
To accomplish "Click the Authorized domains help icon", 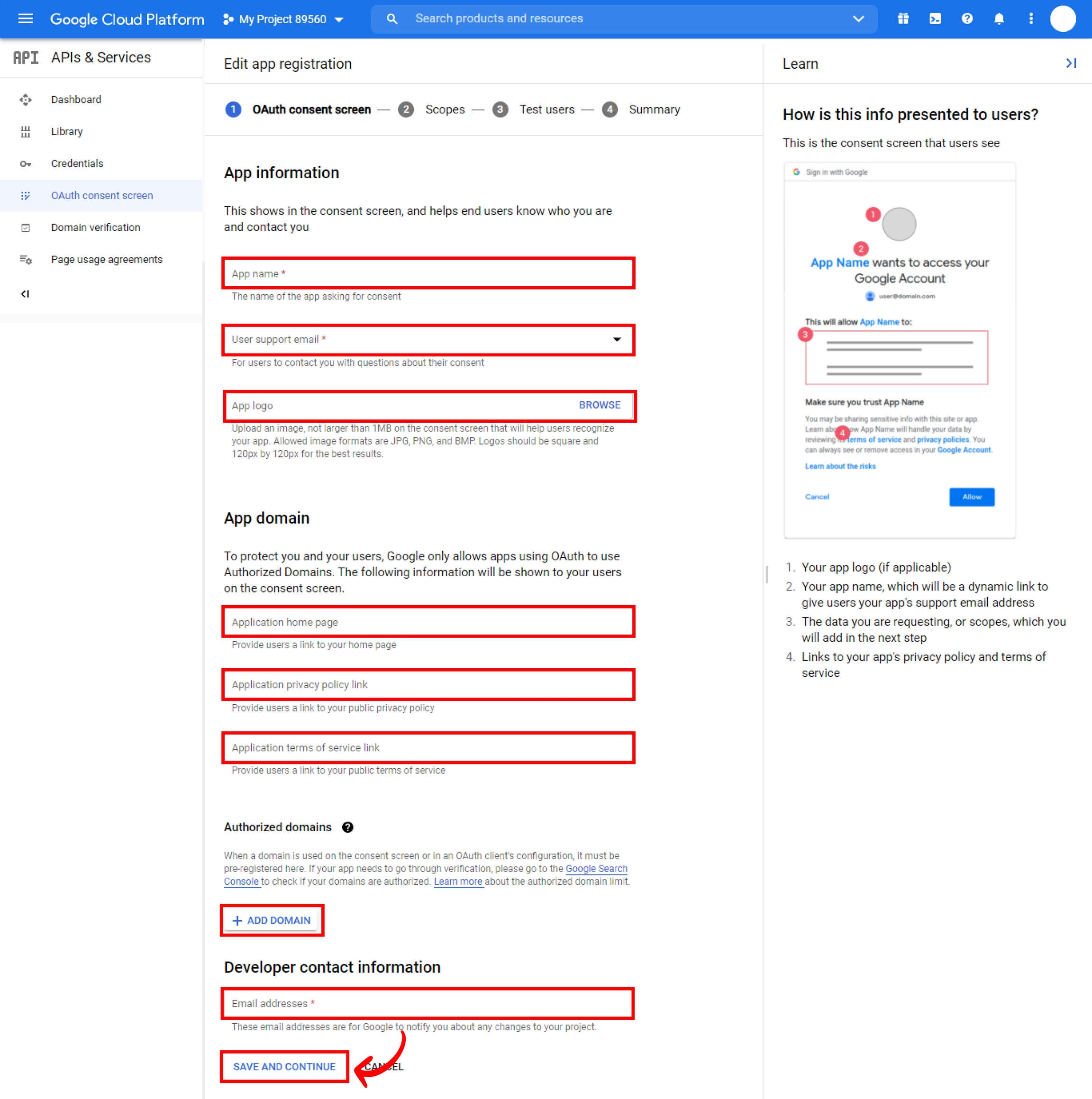I will click(x=347, y=827).
